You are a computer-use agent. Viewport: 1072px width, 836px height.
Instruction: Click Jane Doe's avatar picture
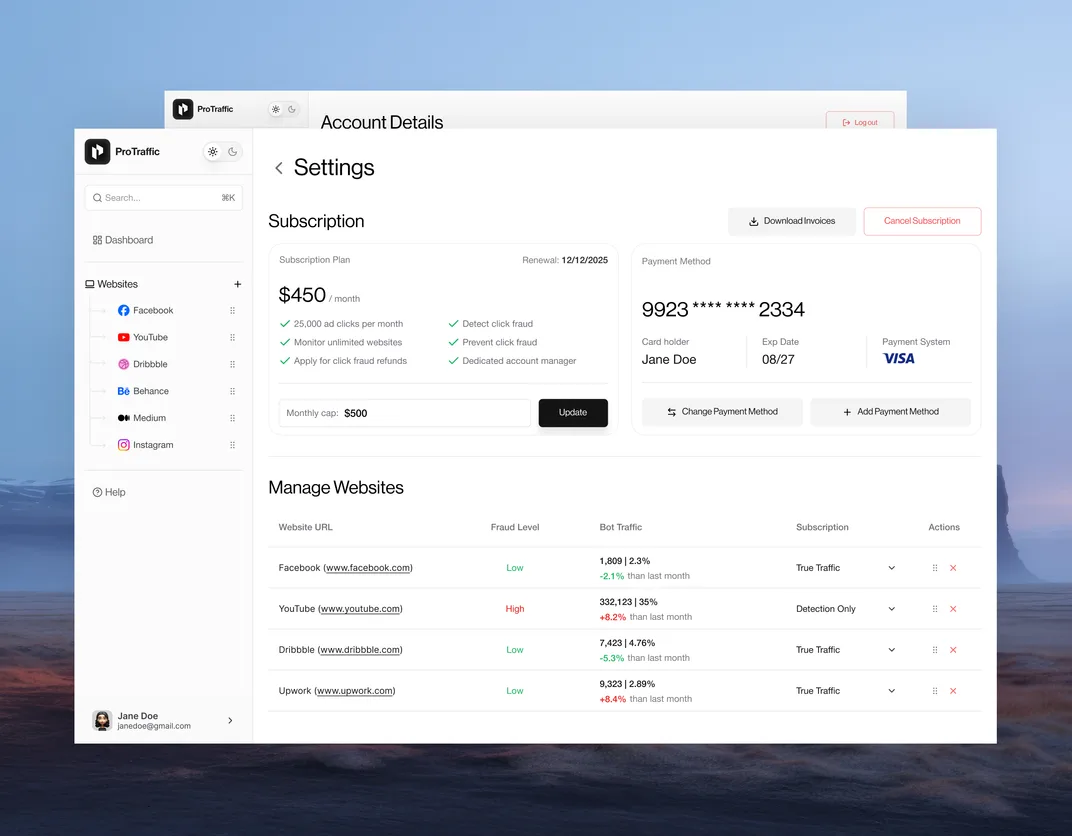[103, 720]
